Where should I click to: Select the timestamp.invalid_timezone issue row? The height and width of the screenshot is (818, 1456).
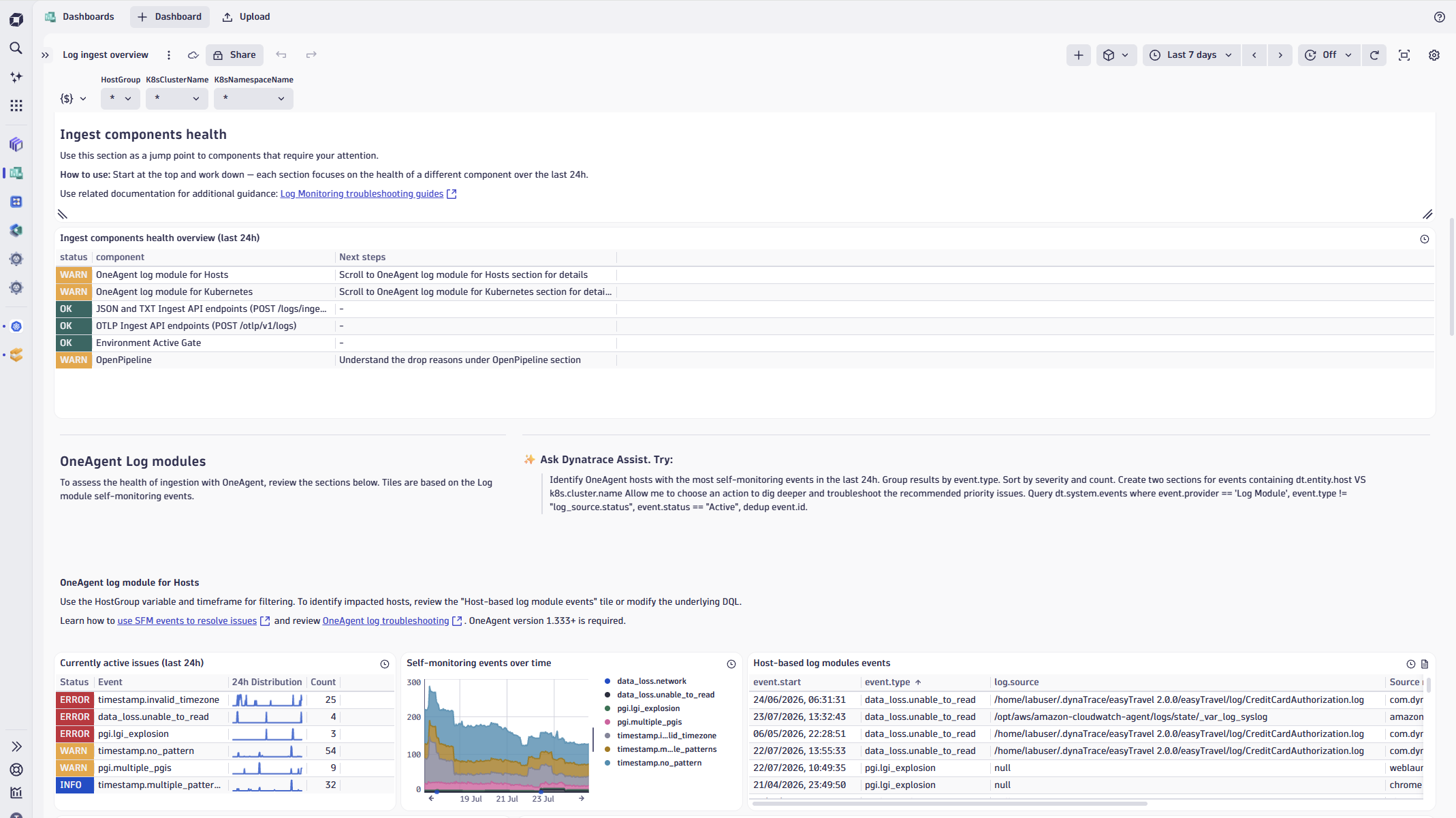click(225, 700)
